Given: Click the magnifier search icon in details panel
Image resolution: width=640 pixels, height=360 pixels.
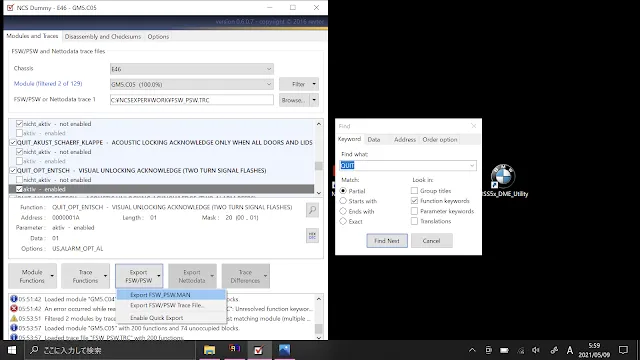Looking at the screenshot, I should point(312,210).
